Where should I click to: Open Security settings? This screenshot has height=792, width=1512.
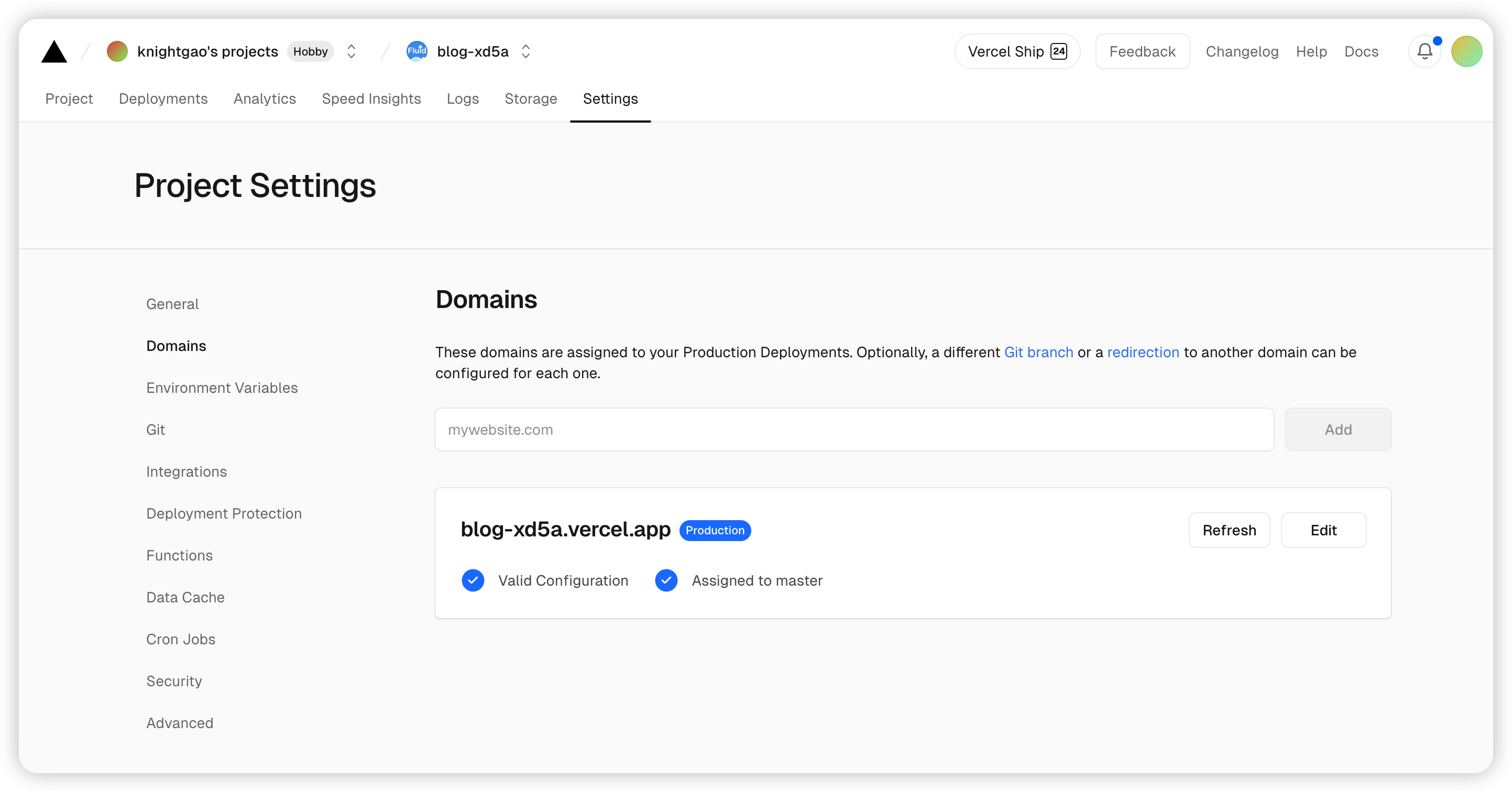click(x=174, y=681)
